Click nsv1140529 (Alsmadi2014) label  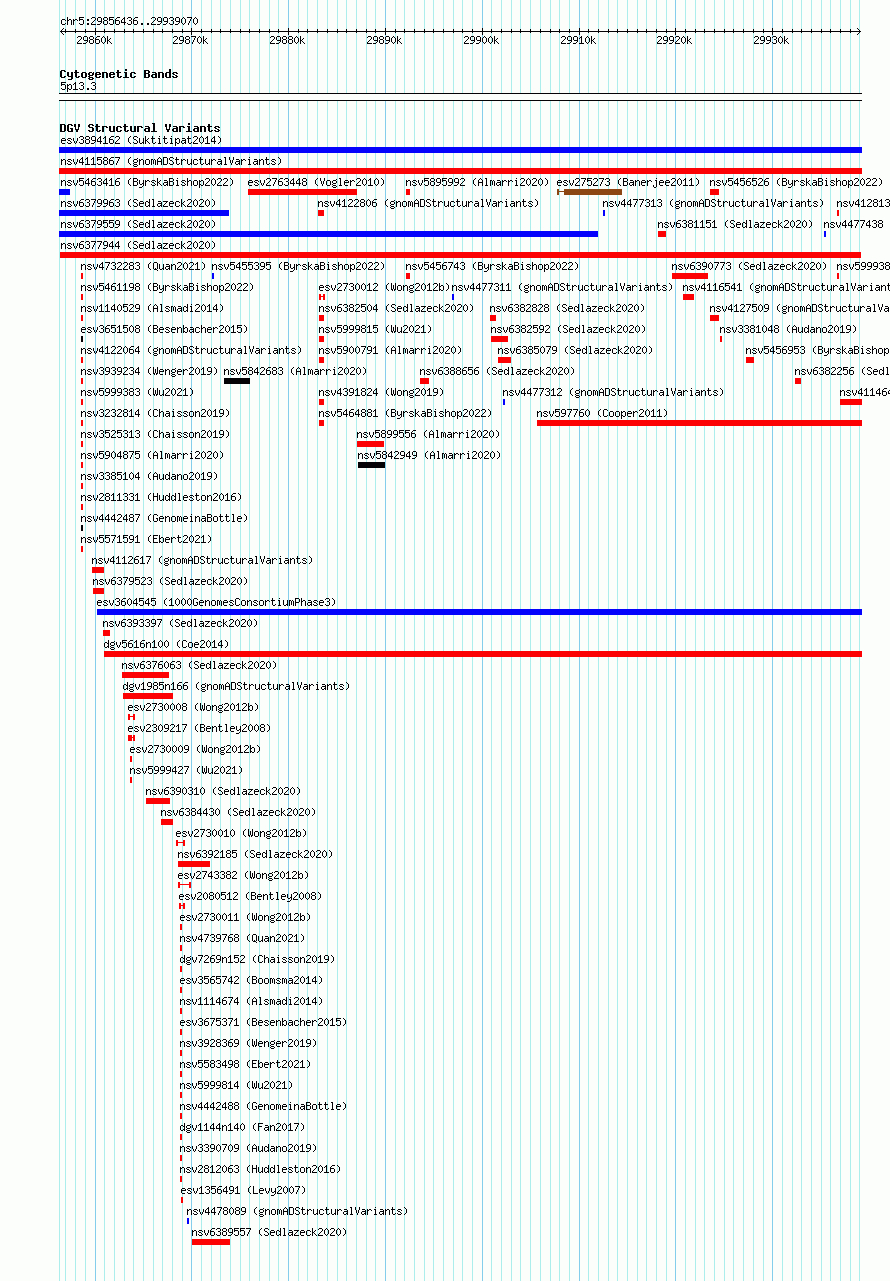[x=153, y=309]
